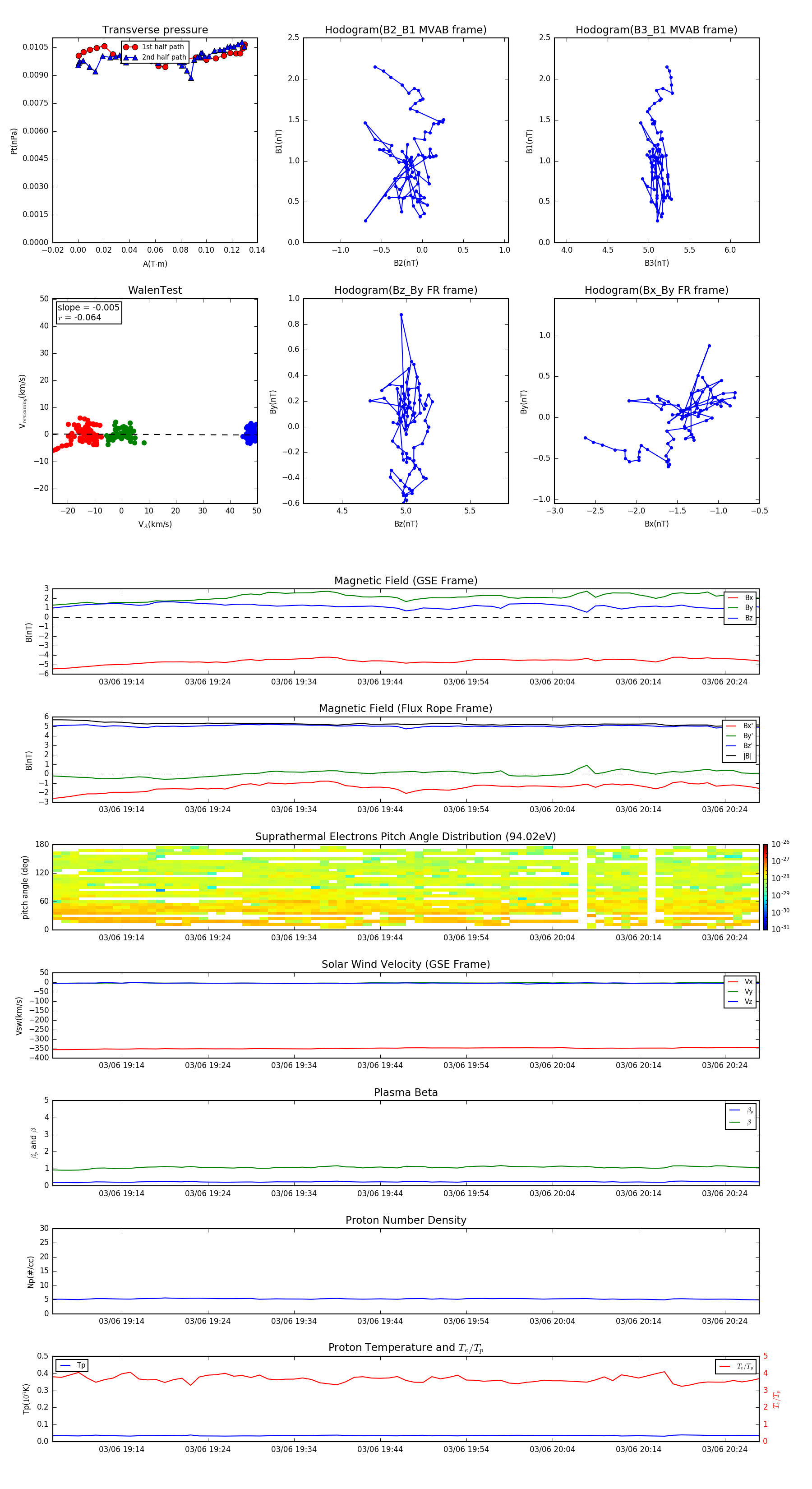Click the "Magnetic Field (GSE Frame)" title
The height and width of the screenshot is (1489, 812).
[406, 581]
